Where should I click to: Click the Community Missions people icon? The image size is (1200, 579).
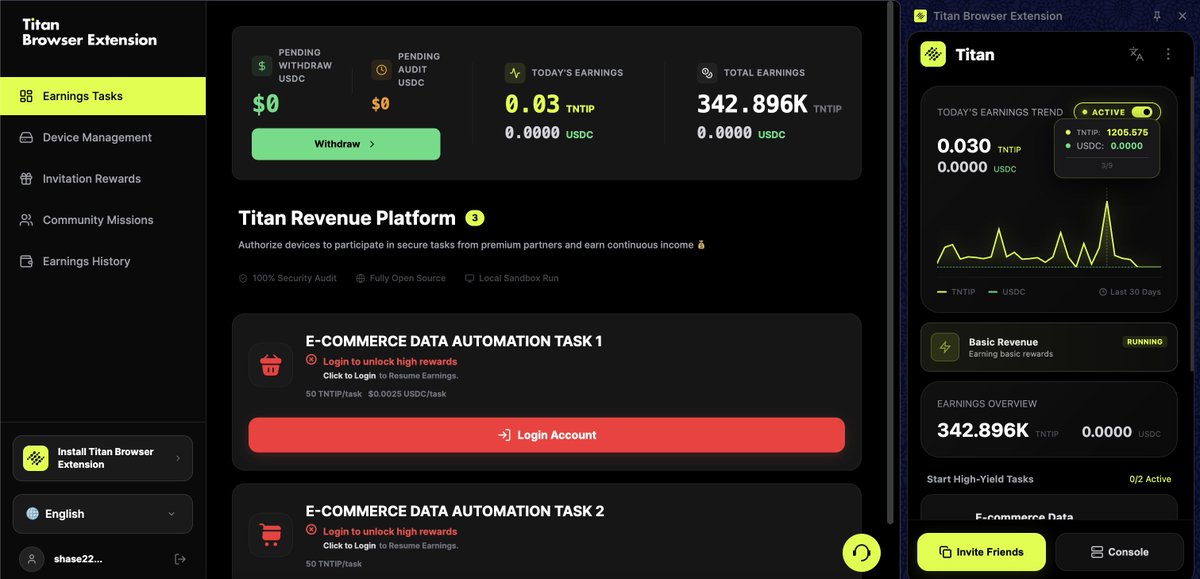click(x=26, y=219)
